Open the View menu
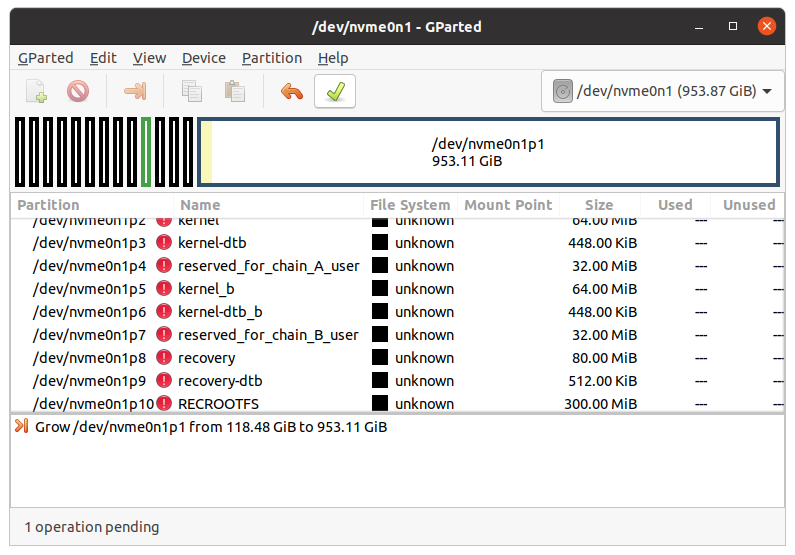This screenshot has height=555, width=795. click(149, 58)
